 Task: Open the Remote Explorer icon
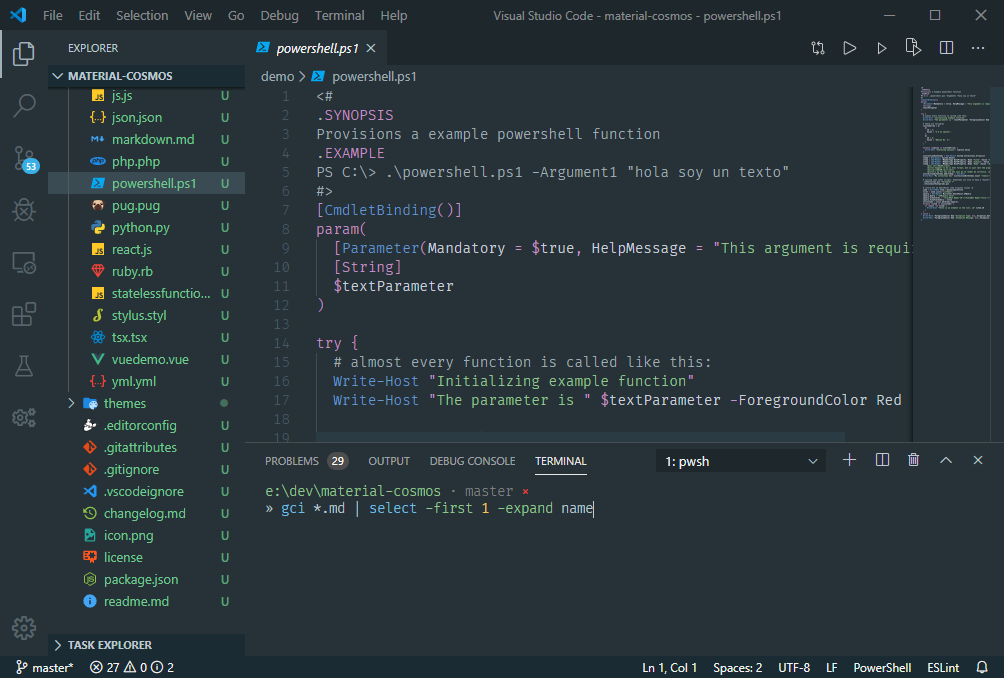point(24,262)
